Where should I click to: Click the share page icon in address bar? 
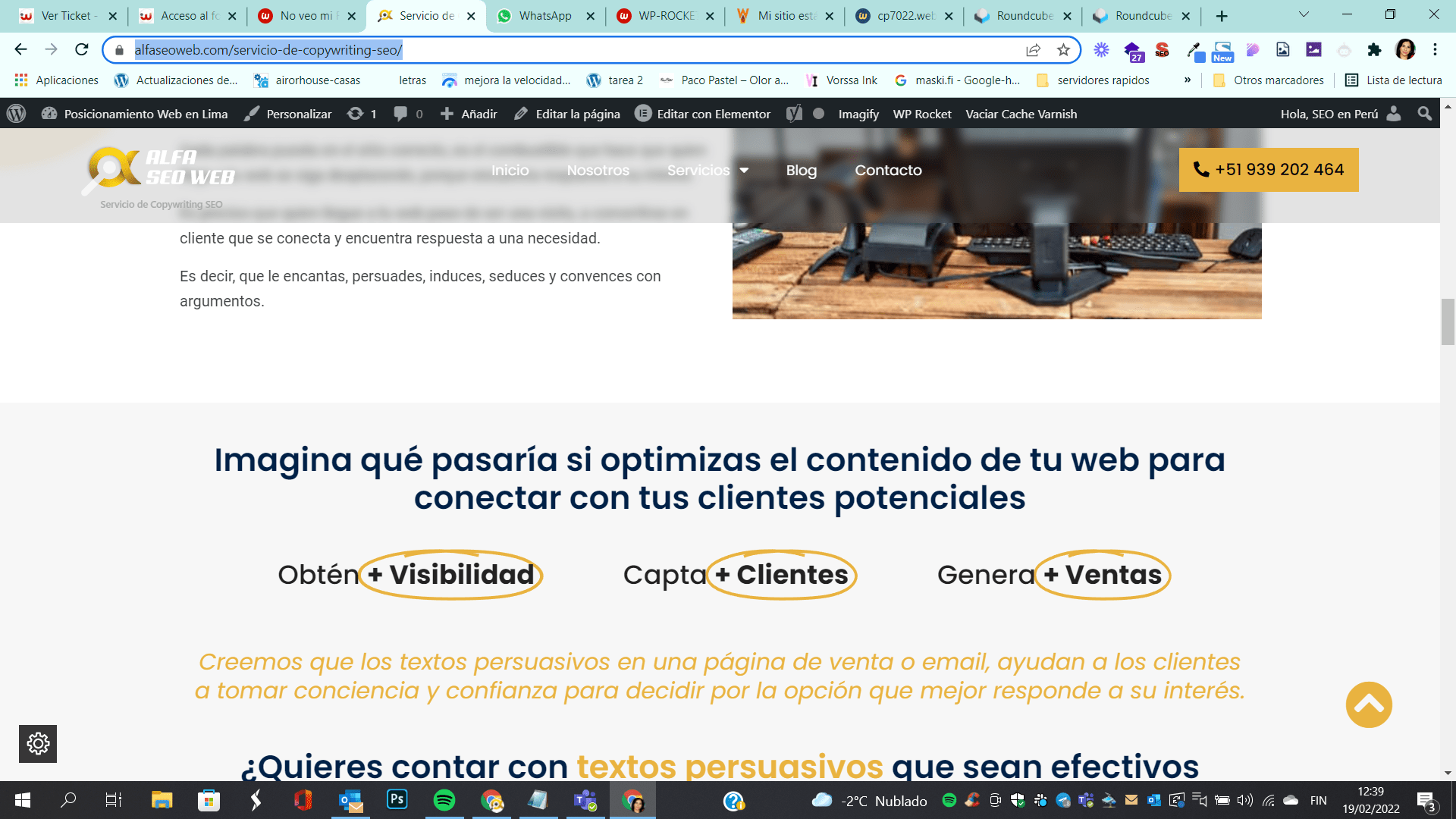click(1033, 50)
